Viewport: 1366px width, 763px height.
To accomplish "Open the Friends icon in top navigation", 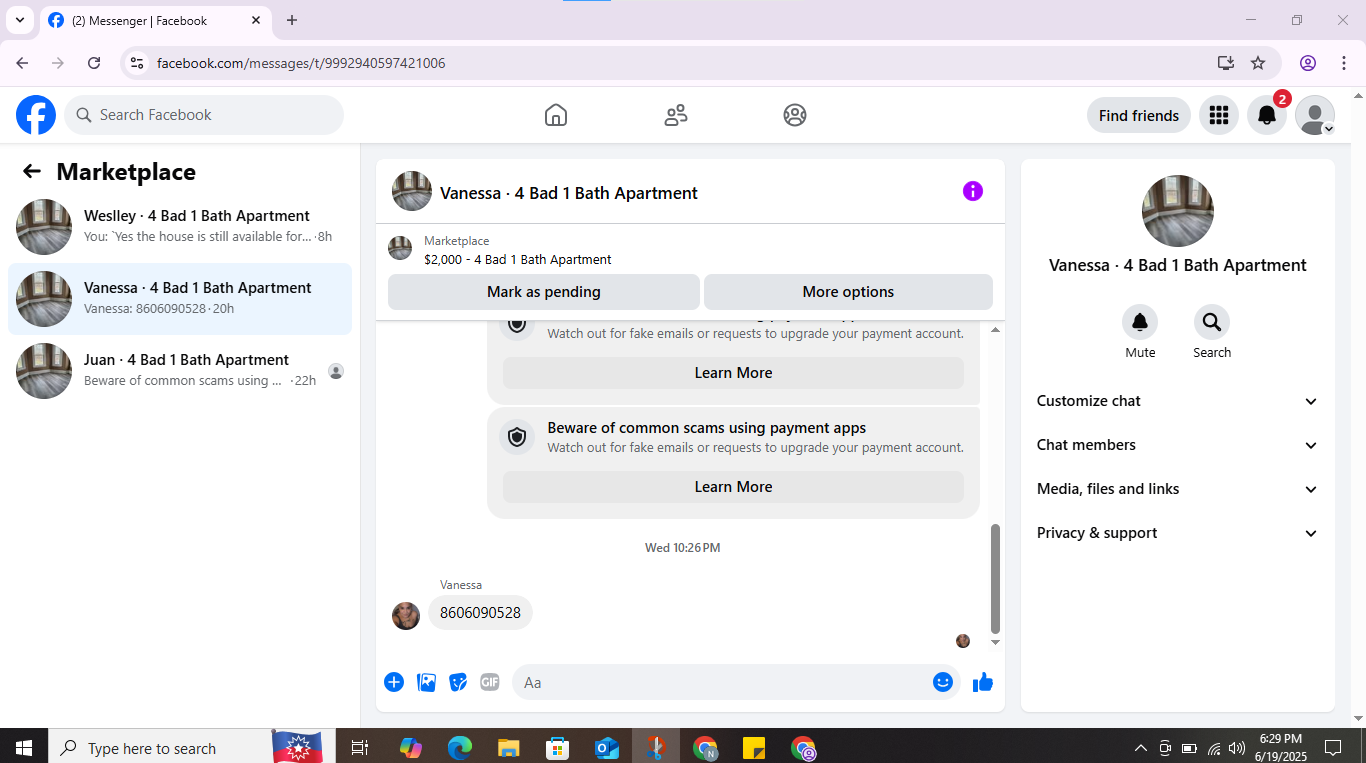I will pos(676,115).
